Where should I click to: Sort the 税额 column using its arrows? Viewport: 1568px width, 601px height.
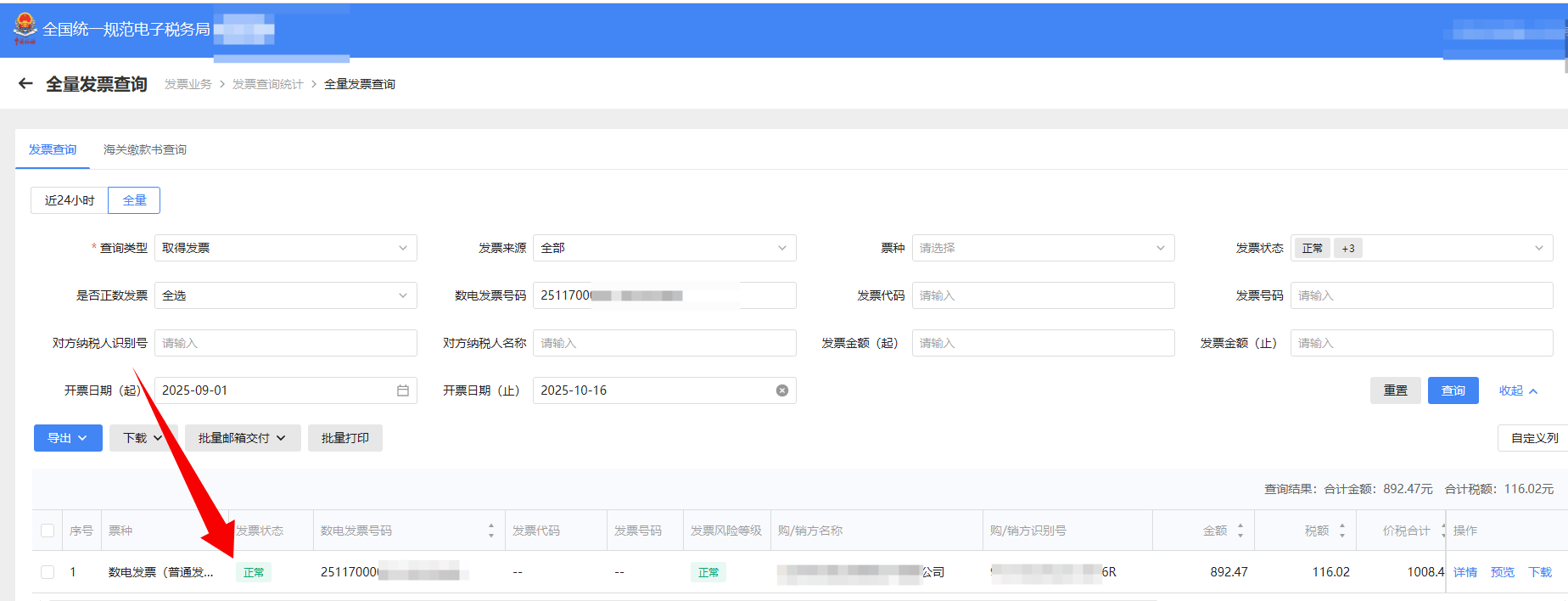coord(1342,531)
